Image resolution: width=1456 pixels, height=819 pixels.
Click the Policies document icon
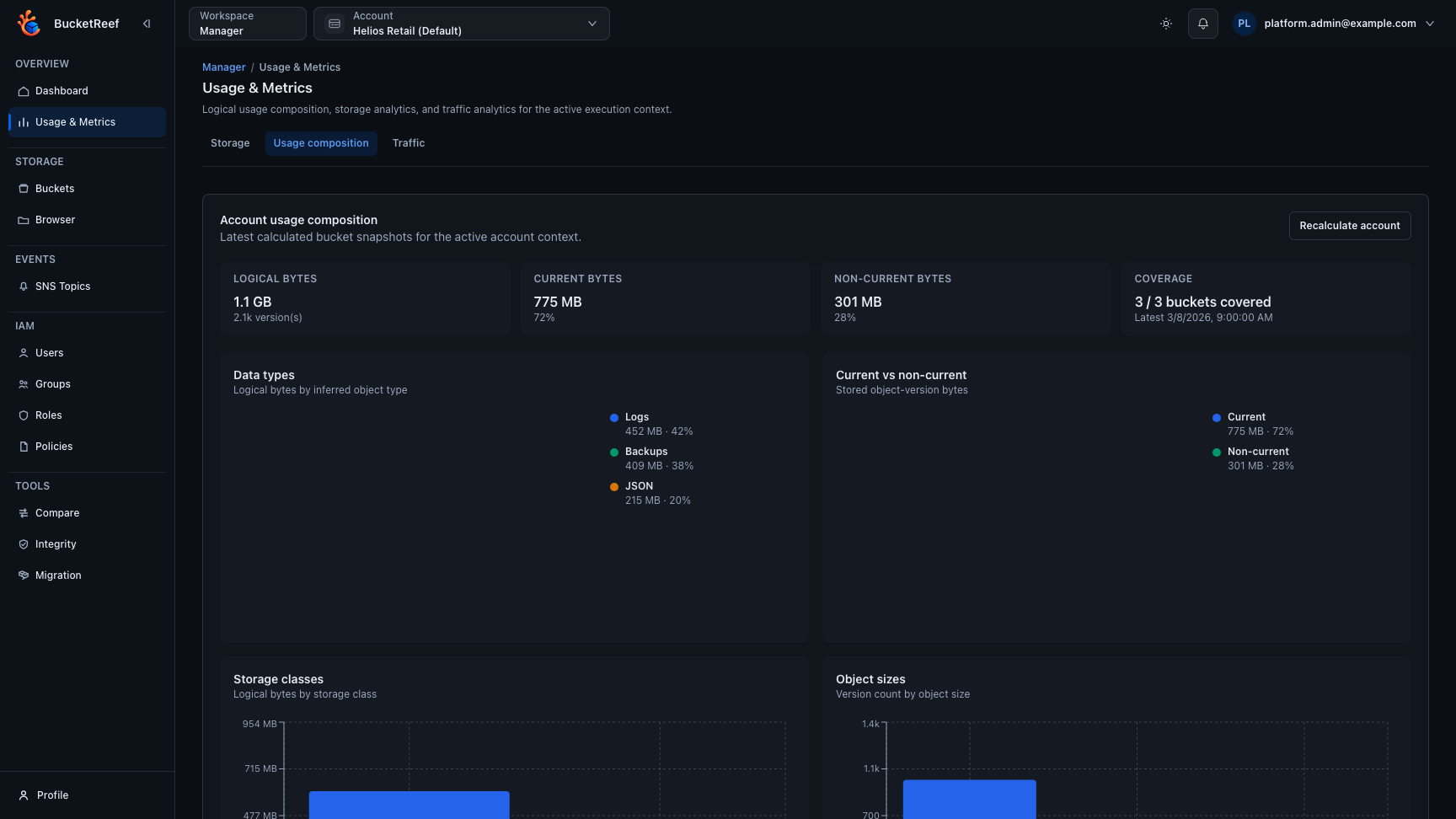point(24,447)
